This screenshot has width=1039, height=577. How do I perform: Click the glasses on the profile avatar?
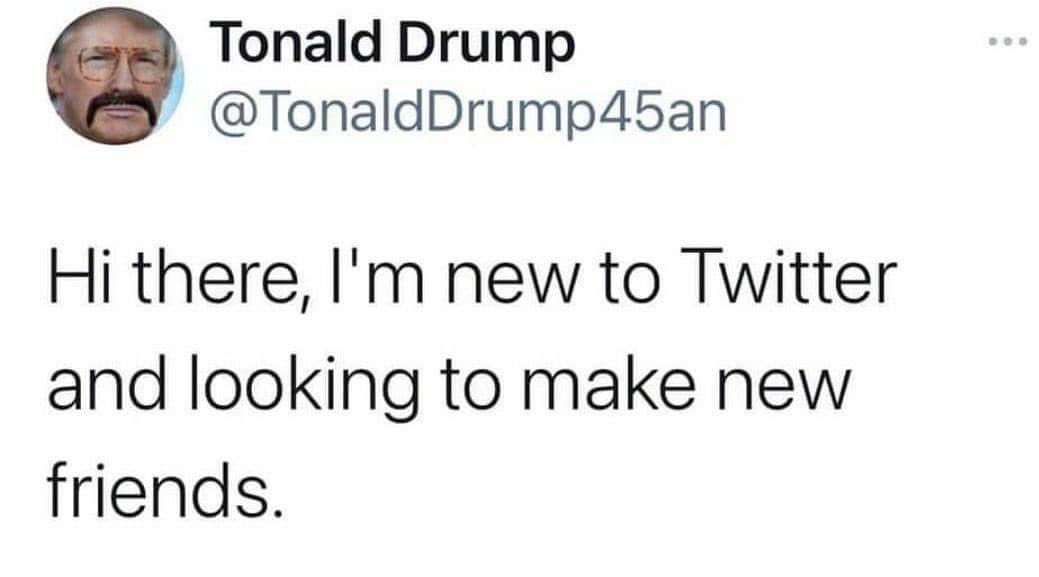[121, 65]
